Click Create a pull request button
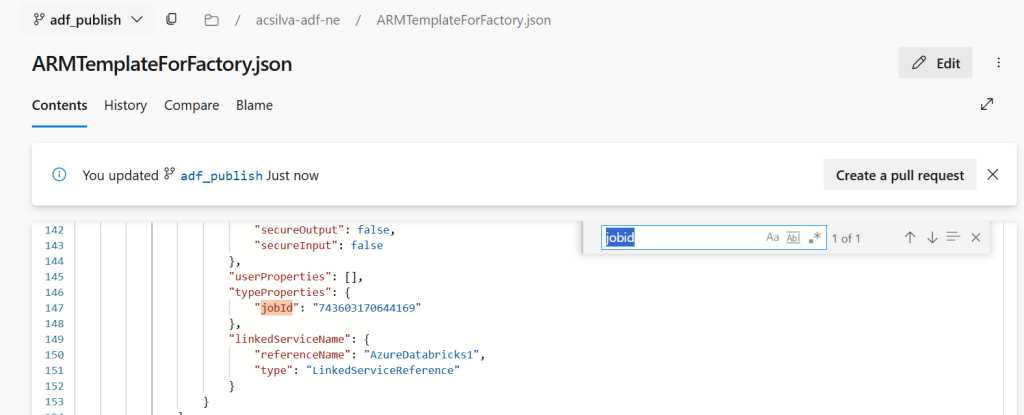The image size is (1024, 415). (899, 175)
